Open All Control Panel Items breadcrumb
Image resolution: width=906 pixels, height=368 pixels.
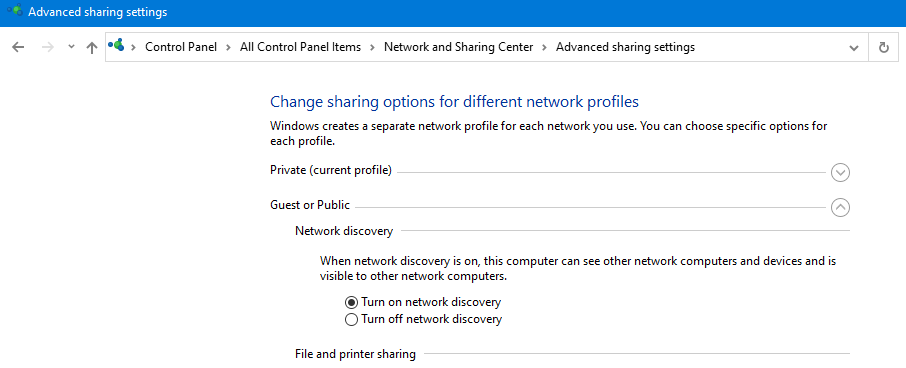(300, 47)
